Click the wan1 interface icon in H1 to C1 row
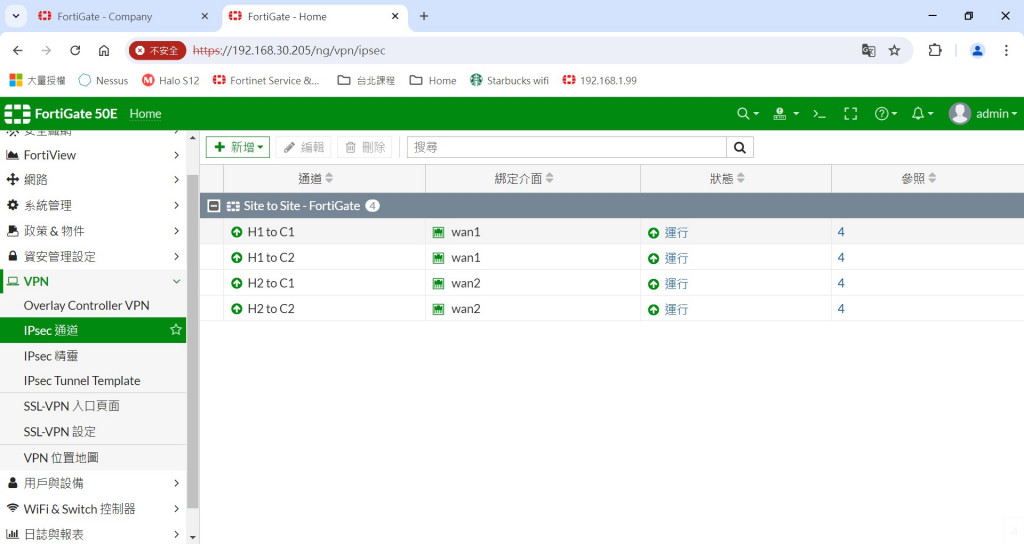1024x544 pixels. (x=438, y=232)
